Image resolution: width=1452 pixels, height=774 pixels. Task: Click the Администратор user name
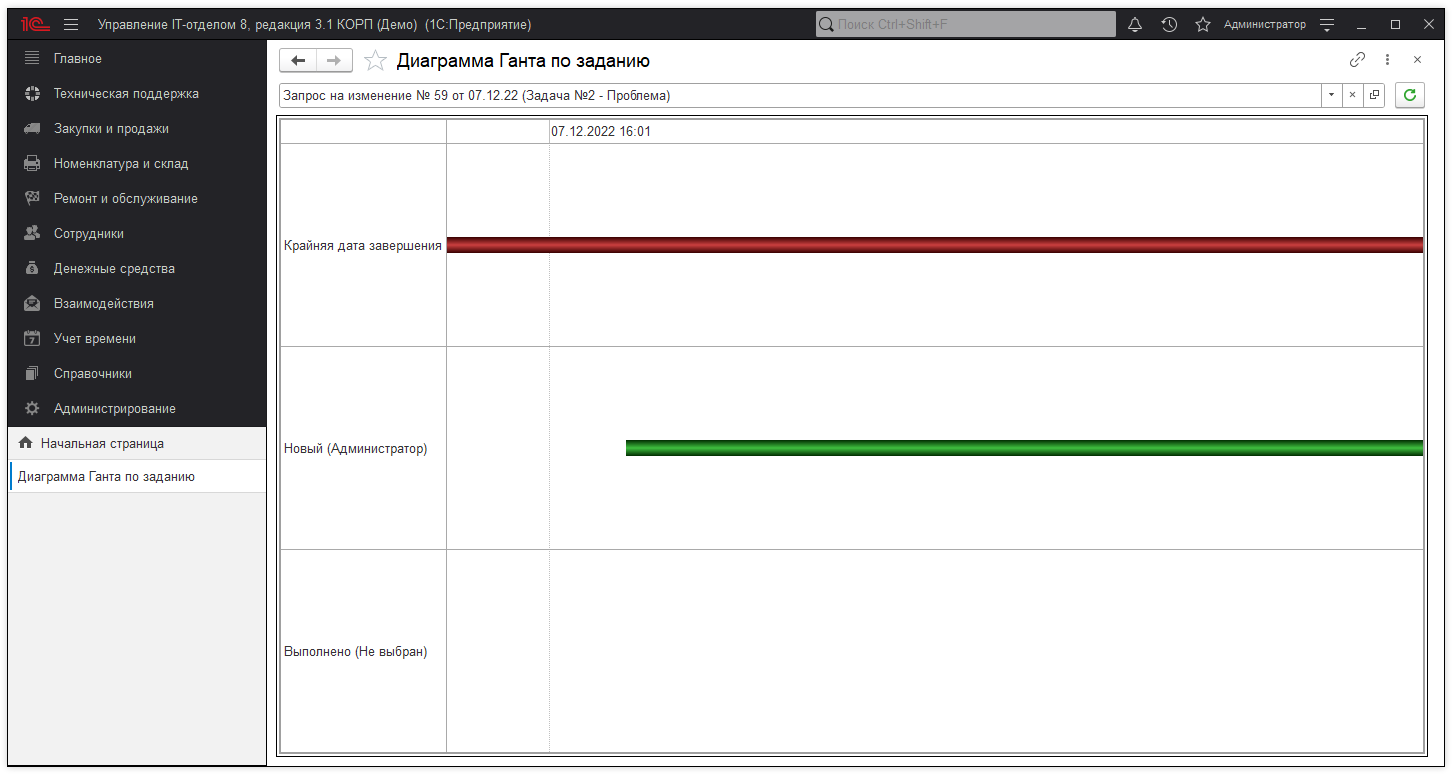pos(1264,24)
